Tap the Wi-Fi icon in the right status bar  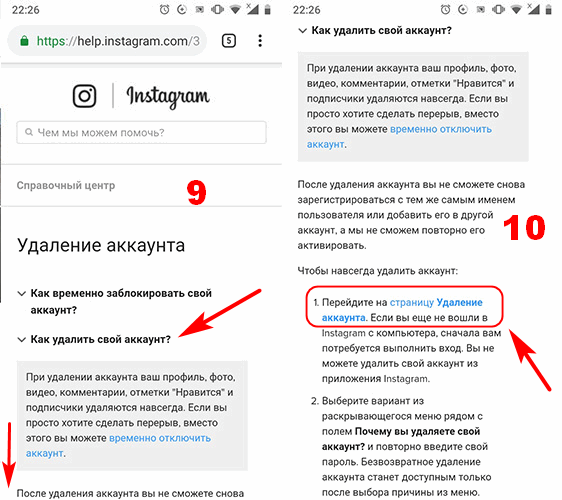click(x=516, y=10)
